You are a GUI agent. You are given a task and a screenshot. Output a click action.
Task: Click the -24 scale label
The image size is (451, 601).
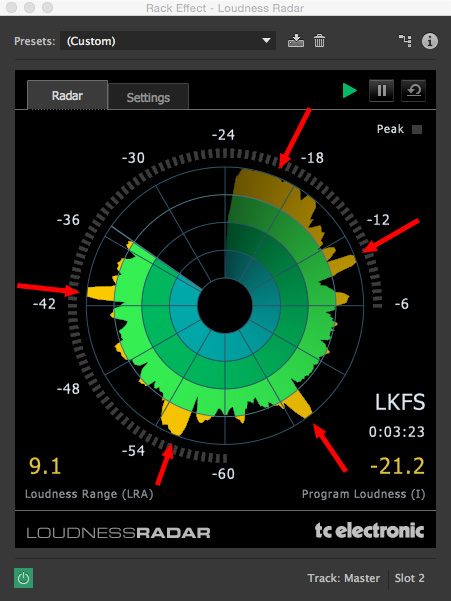[223, 135]
